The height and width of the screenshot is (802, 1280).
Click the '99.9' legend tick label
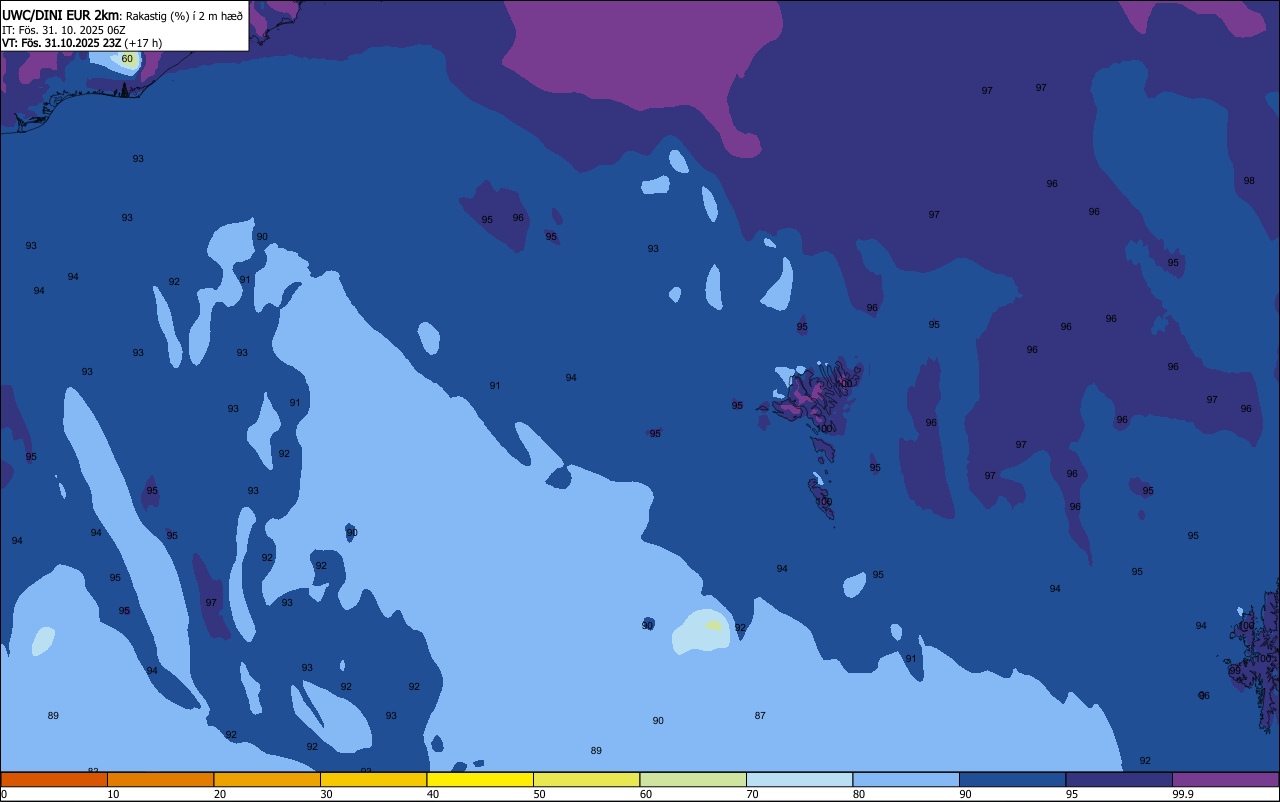[1183, 794]
